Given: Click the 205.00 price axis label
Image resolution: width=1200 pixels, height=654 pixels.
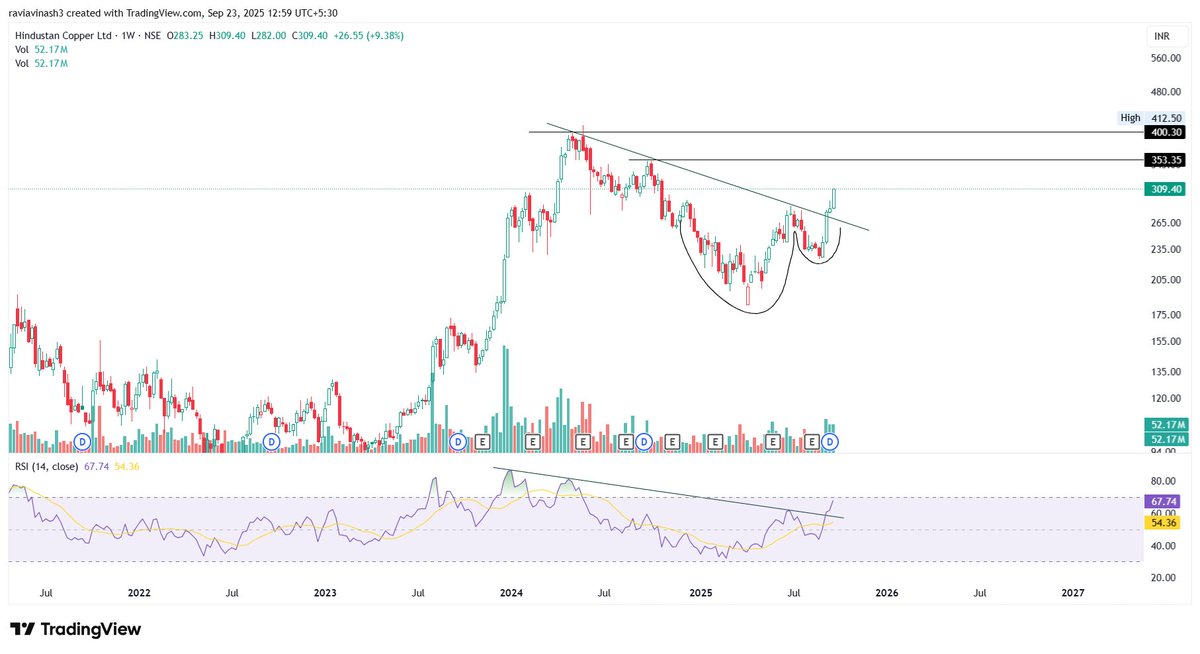Looking at the screenshot, I should tap(1166, 280).
